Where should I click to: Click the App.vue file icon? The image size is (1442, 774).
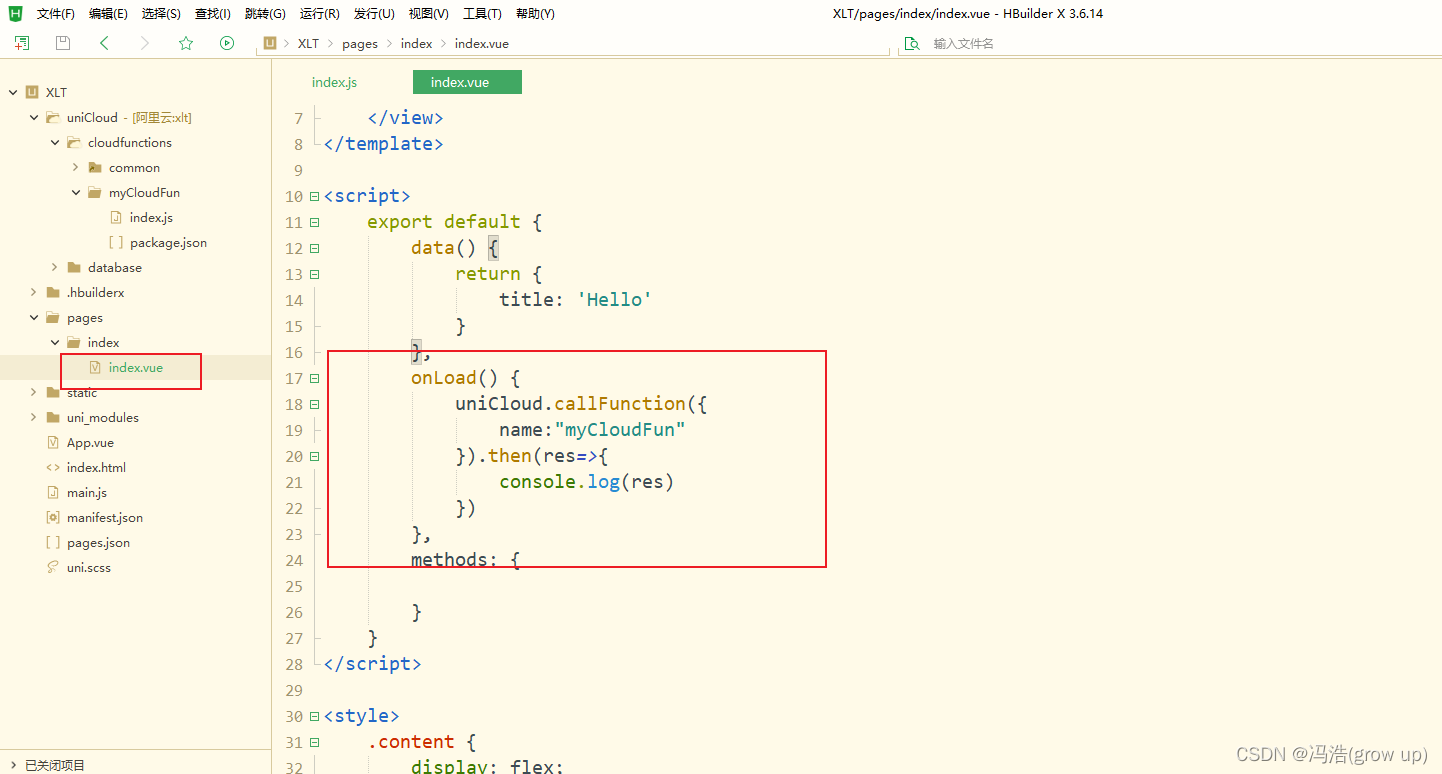tap(53, 442)
